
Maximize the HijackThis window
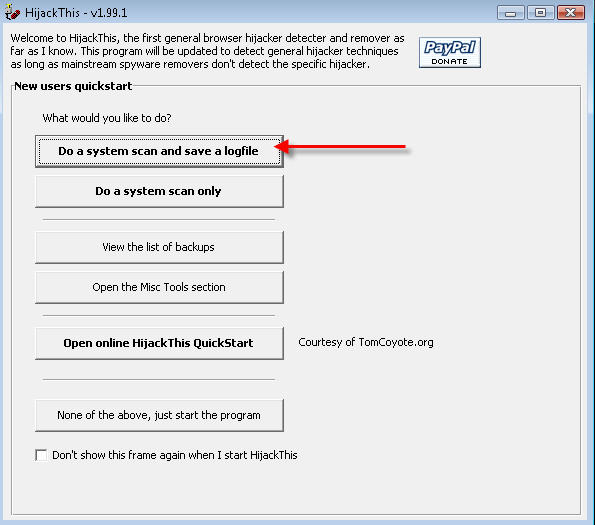click(x=540, y=13)
